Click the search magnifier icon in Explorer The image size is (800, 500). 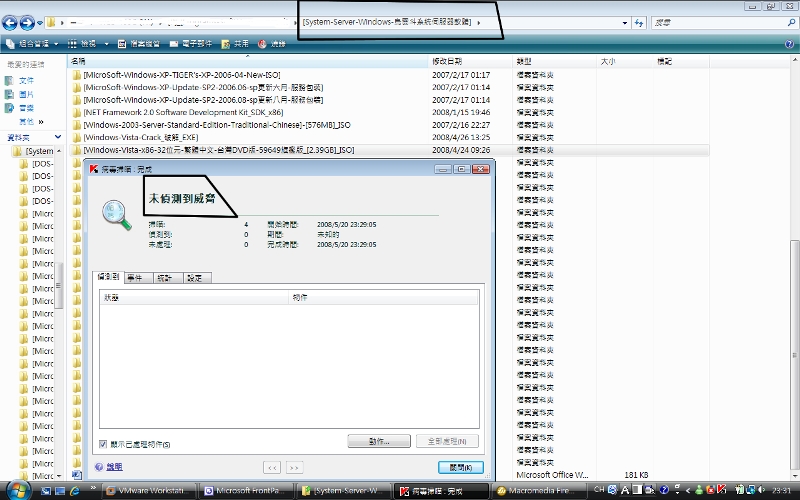tap(791, 23)
